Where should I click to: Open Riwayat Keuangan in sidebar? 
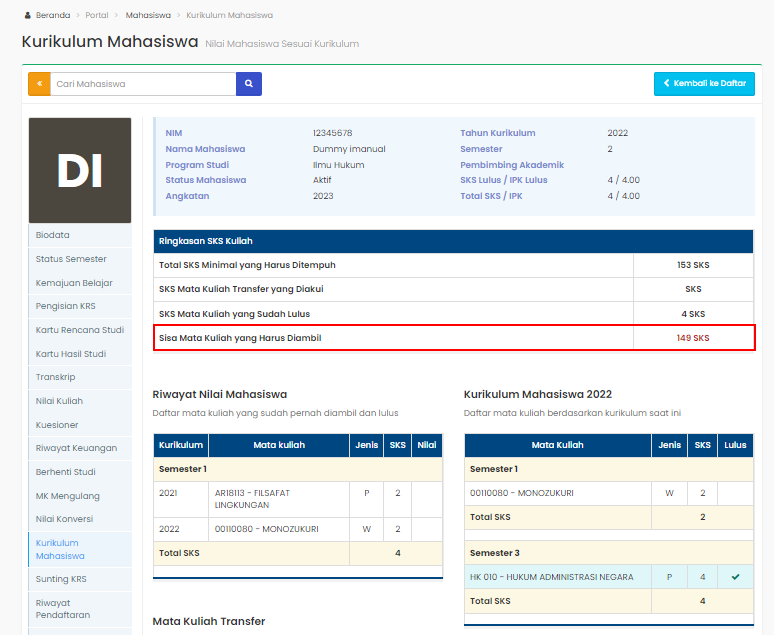pyautogui.click(x=80, y=448)
